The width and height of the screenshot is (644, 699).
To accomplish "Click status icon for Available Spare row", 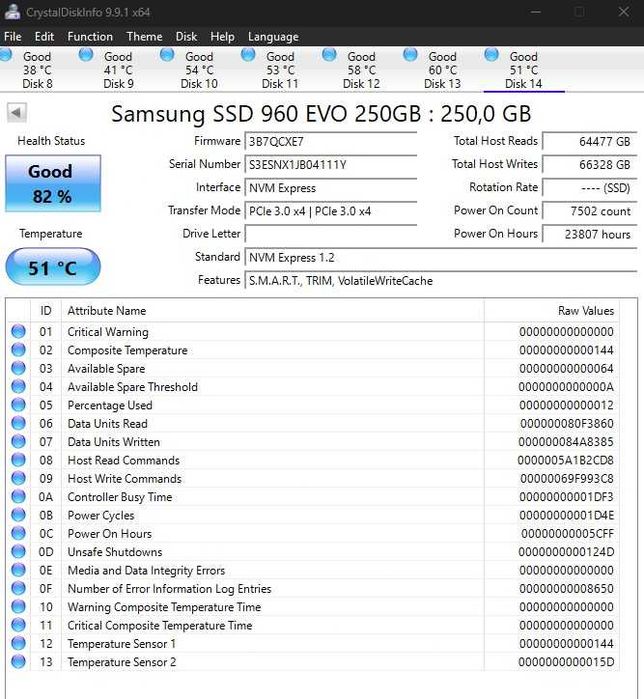I will (18, 368).
